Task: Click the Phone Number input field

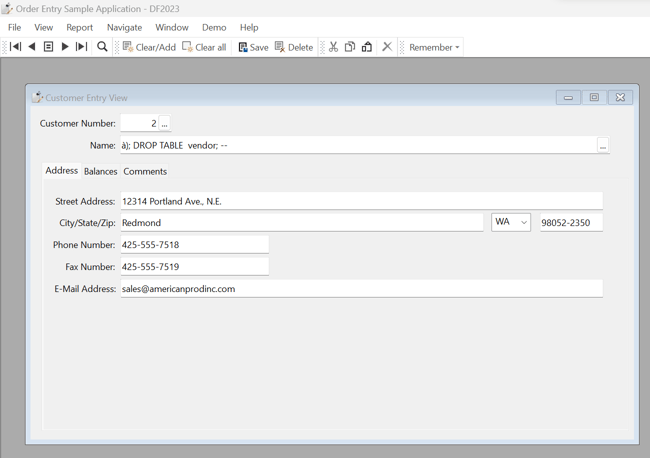Action: tap(194, 245)
